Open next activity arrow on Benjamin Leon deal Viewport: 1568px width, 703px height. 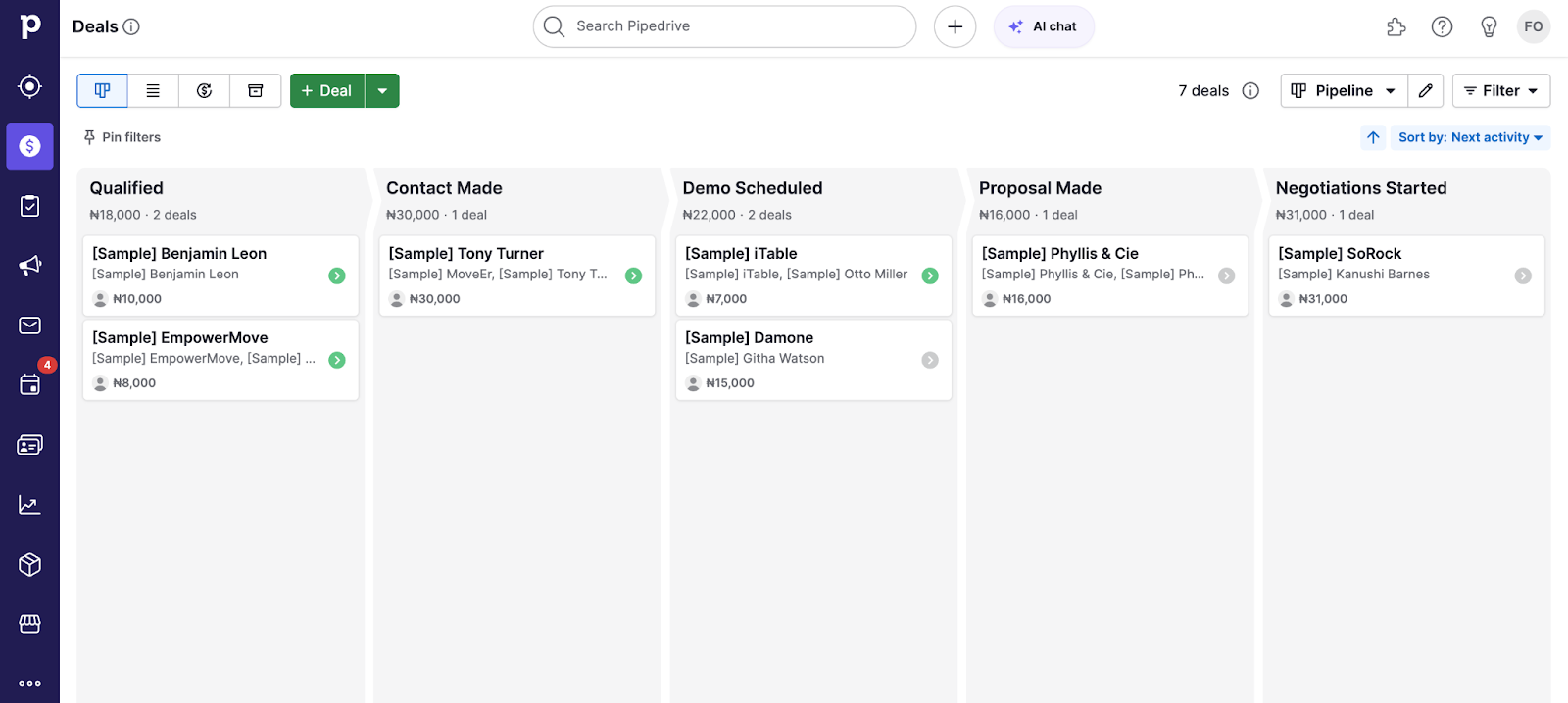pyautogui.click(x=337, y=276)
